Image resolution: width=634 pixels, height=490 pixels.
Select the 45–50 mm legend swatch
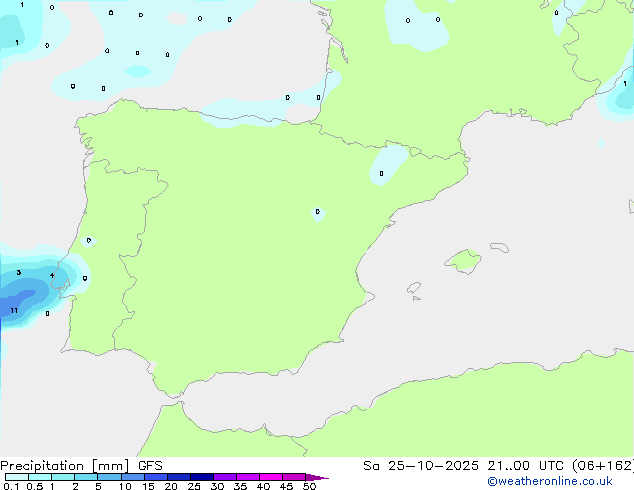click(x=294, y=477)
